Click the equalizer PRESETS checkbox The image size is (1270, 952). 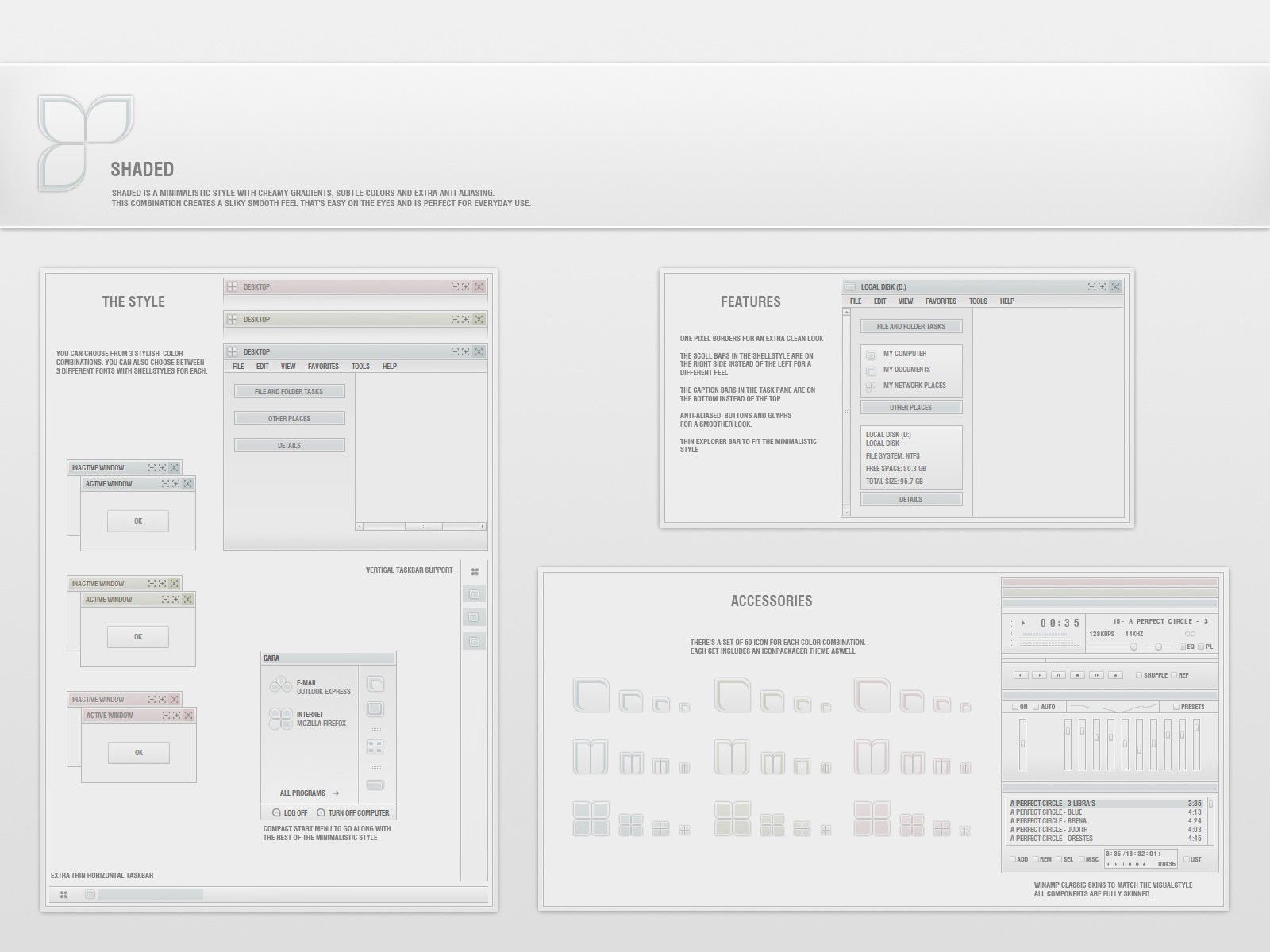(x=1176, y=707)
